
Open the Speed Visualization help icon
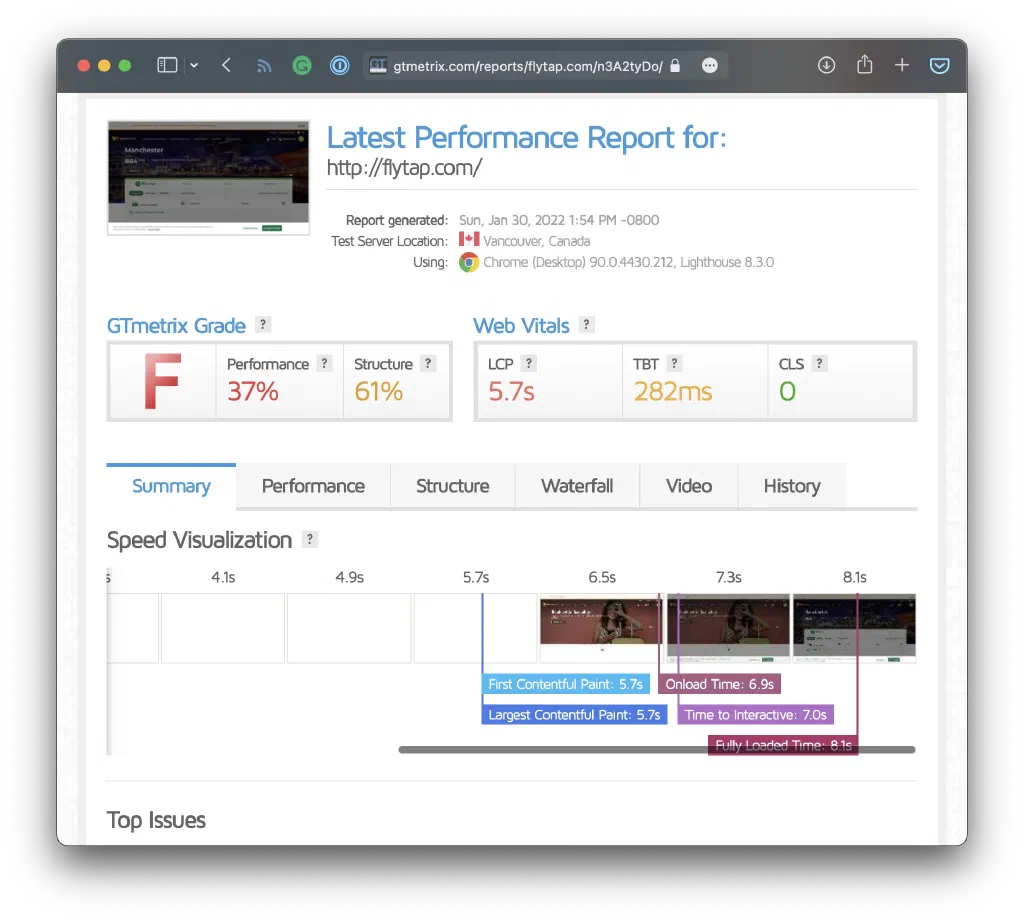coord(310,540)
